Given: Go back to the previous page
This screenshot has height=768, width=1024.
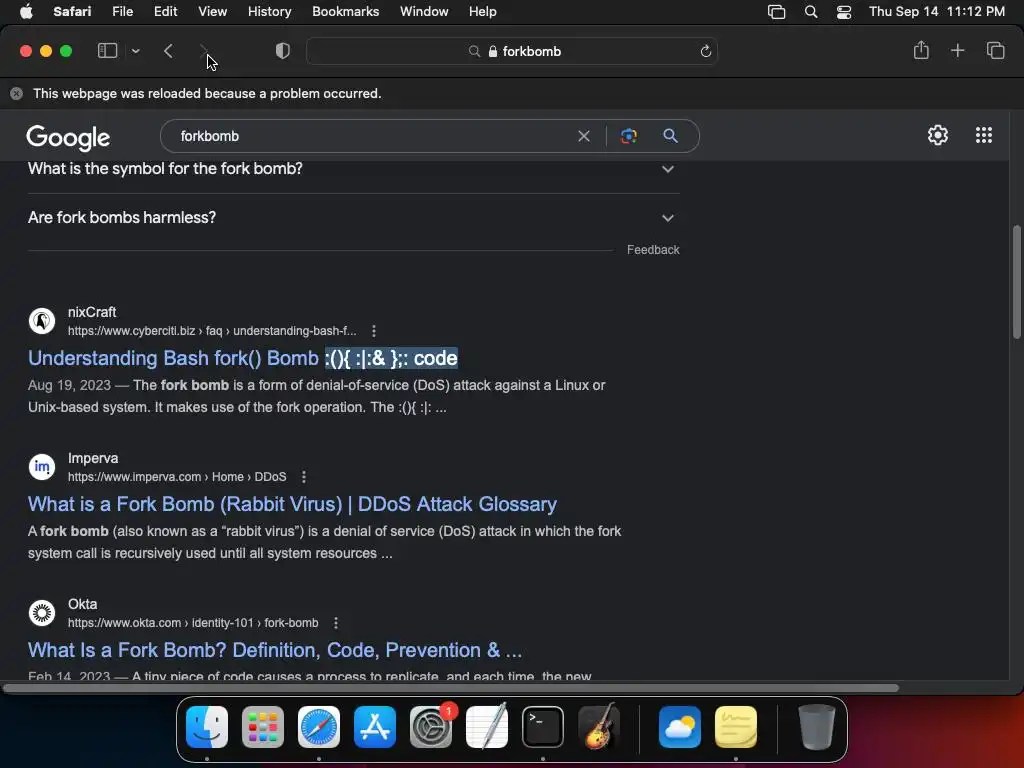Looking at the screenshot, I should (x=168, y=51).
